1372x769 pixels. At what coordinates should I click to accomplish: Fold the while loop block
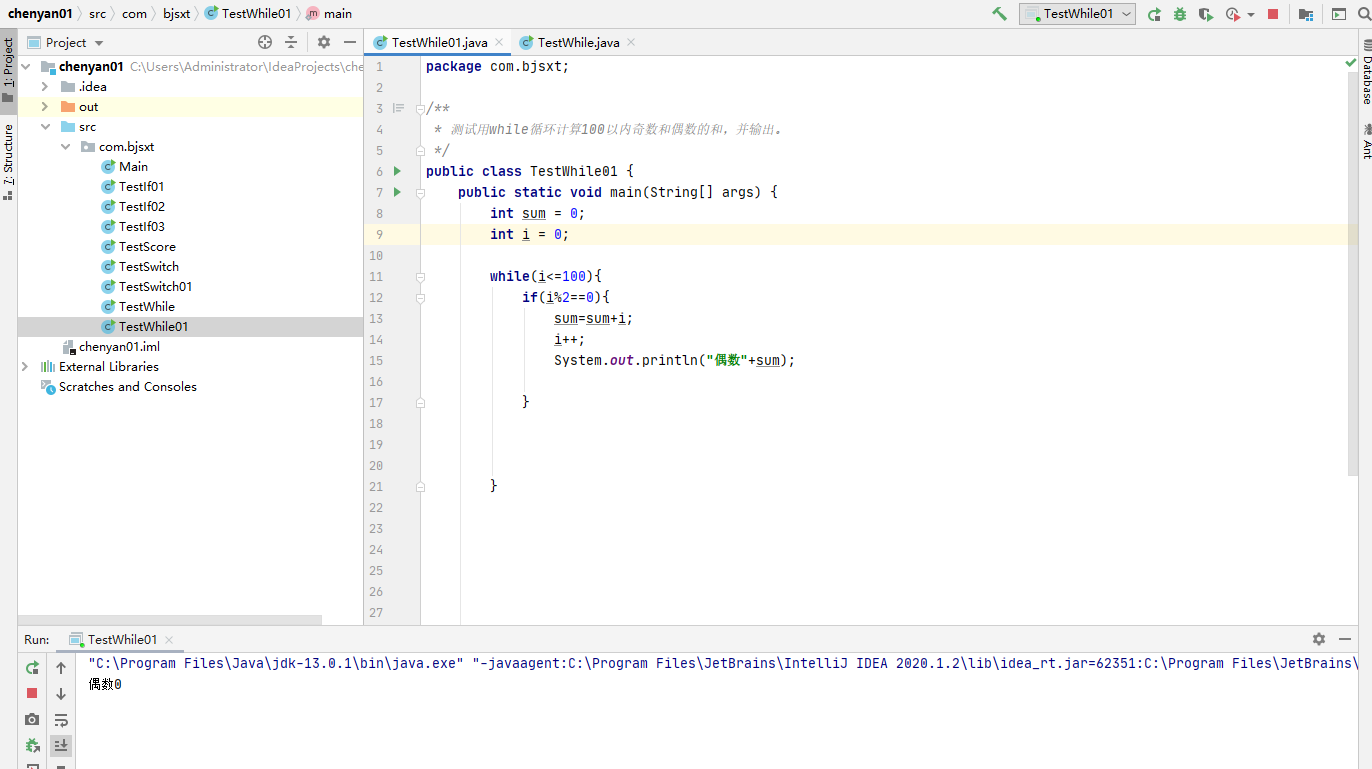pyautogui.click(x=421, y=276)
